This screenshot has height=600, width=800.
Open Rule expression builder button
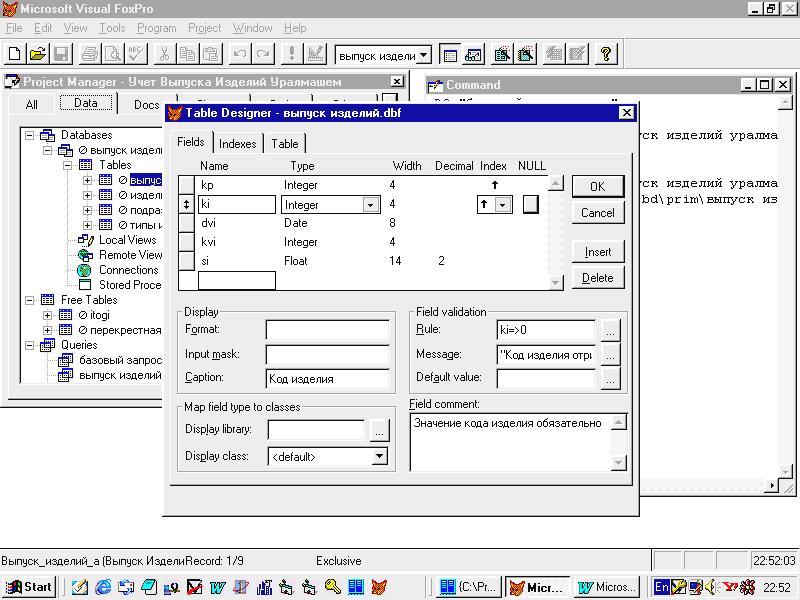610,330
